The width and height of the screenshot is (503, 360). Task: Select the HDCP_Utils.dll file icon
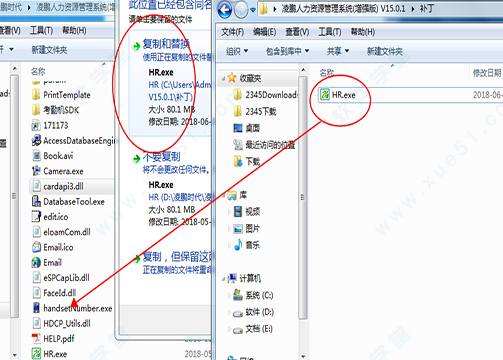click(x=36, y=323)
